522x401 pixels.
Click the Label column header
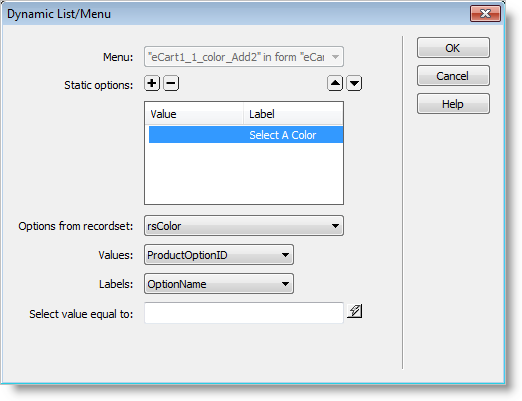point(293,114)
